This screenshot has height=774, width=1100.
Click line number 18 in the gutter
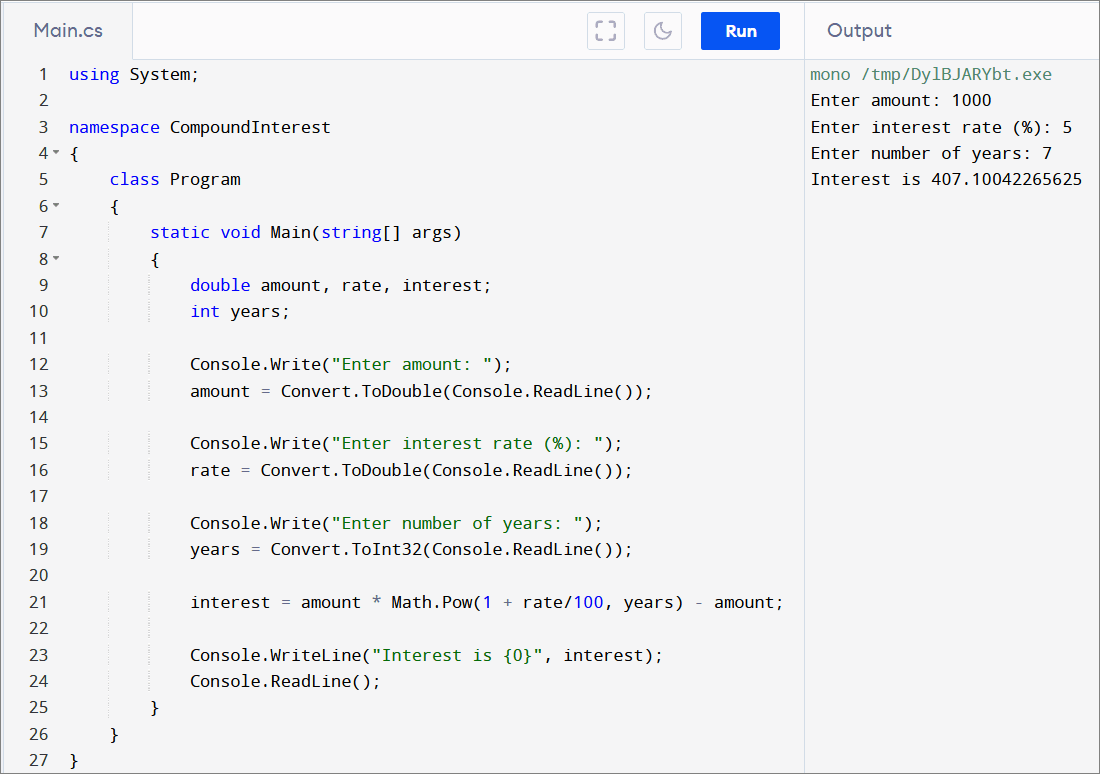click(x=39, y=523)
